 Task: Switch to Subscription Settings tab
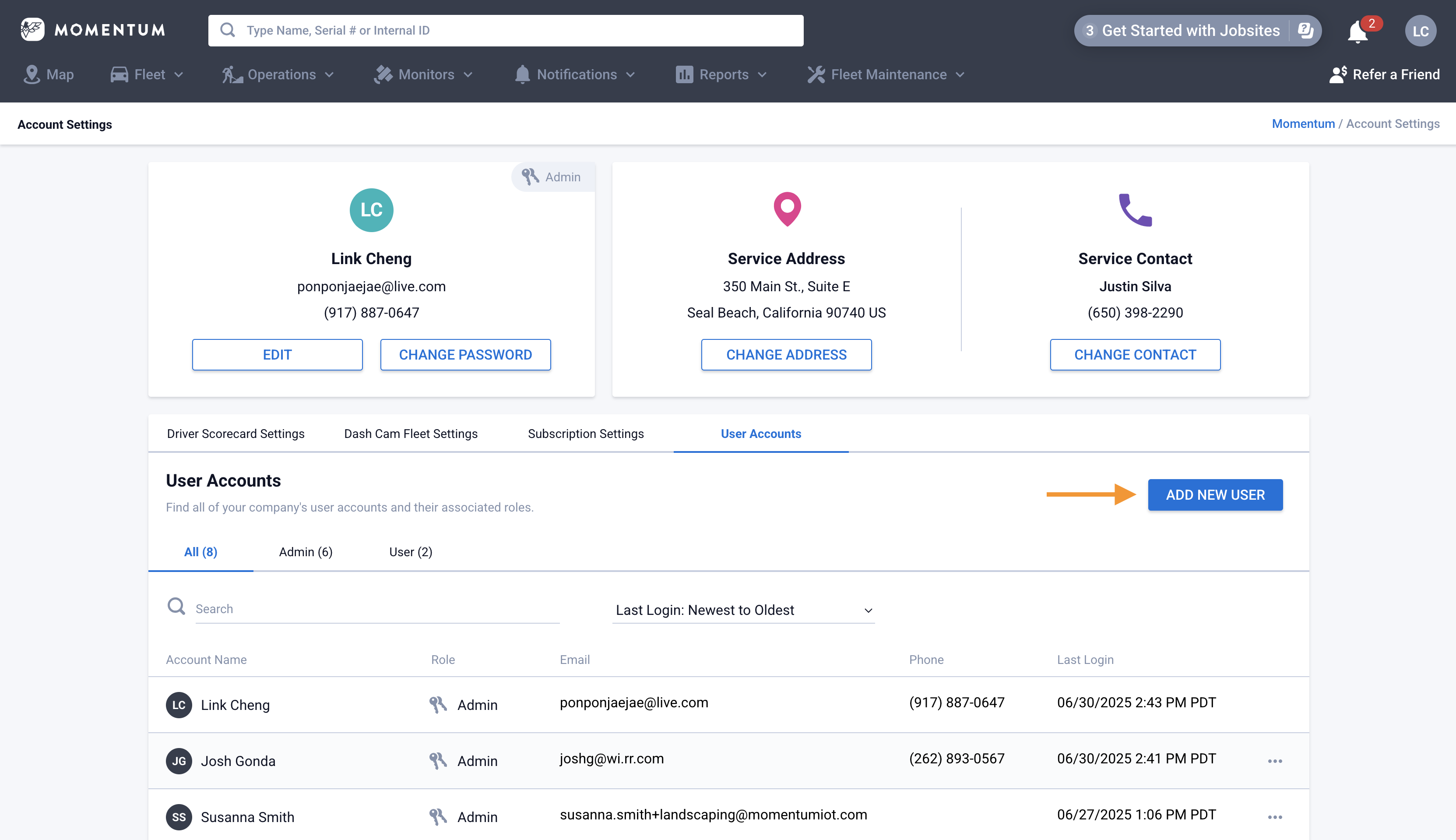point(585,433)
